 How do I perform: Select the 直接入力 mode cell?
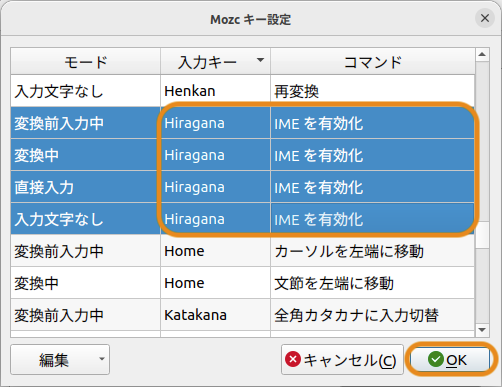point(86,187)
